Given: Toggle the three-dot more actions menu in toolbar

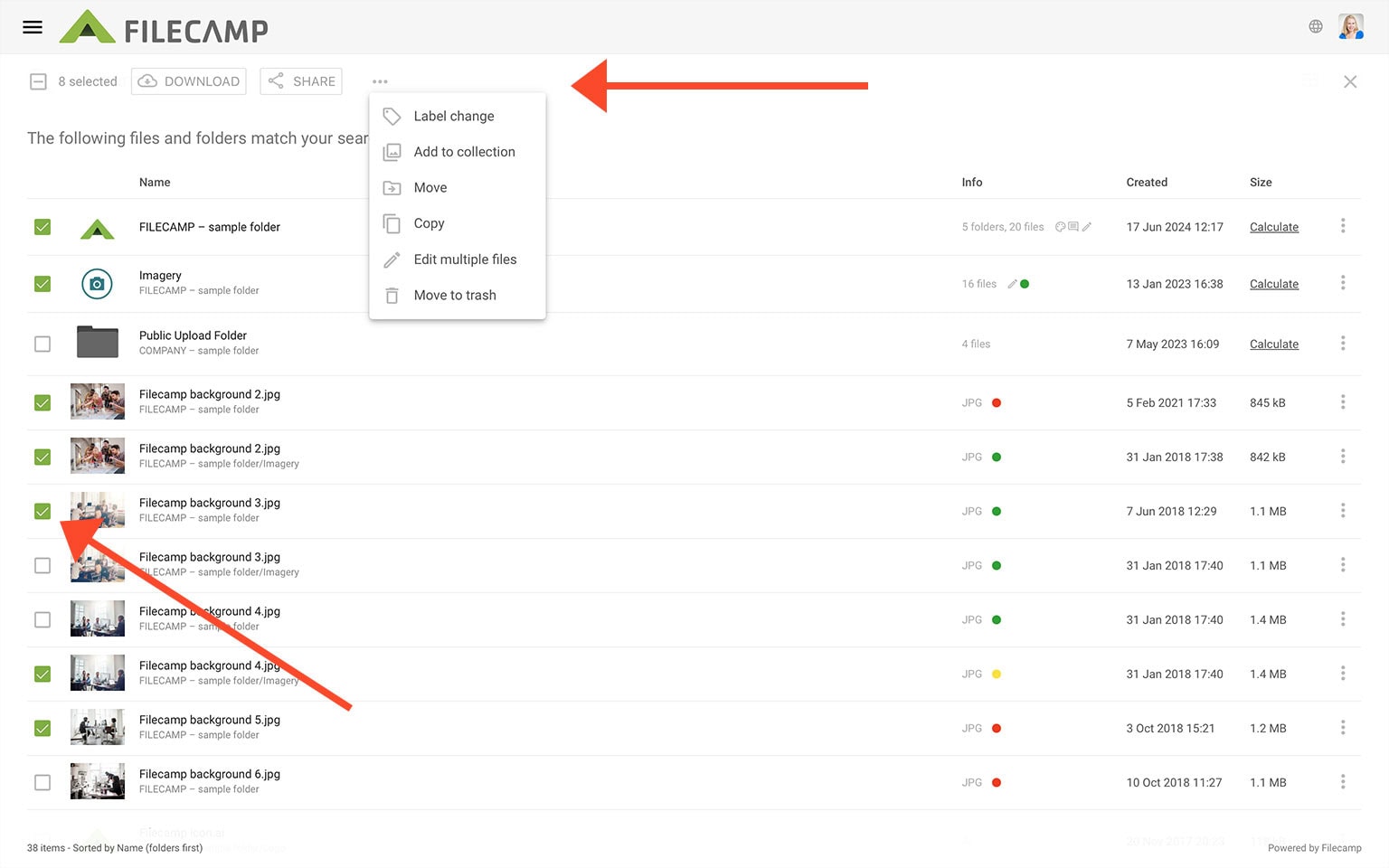Looking at the screenshot, I should pos(380,81).
